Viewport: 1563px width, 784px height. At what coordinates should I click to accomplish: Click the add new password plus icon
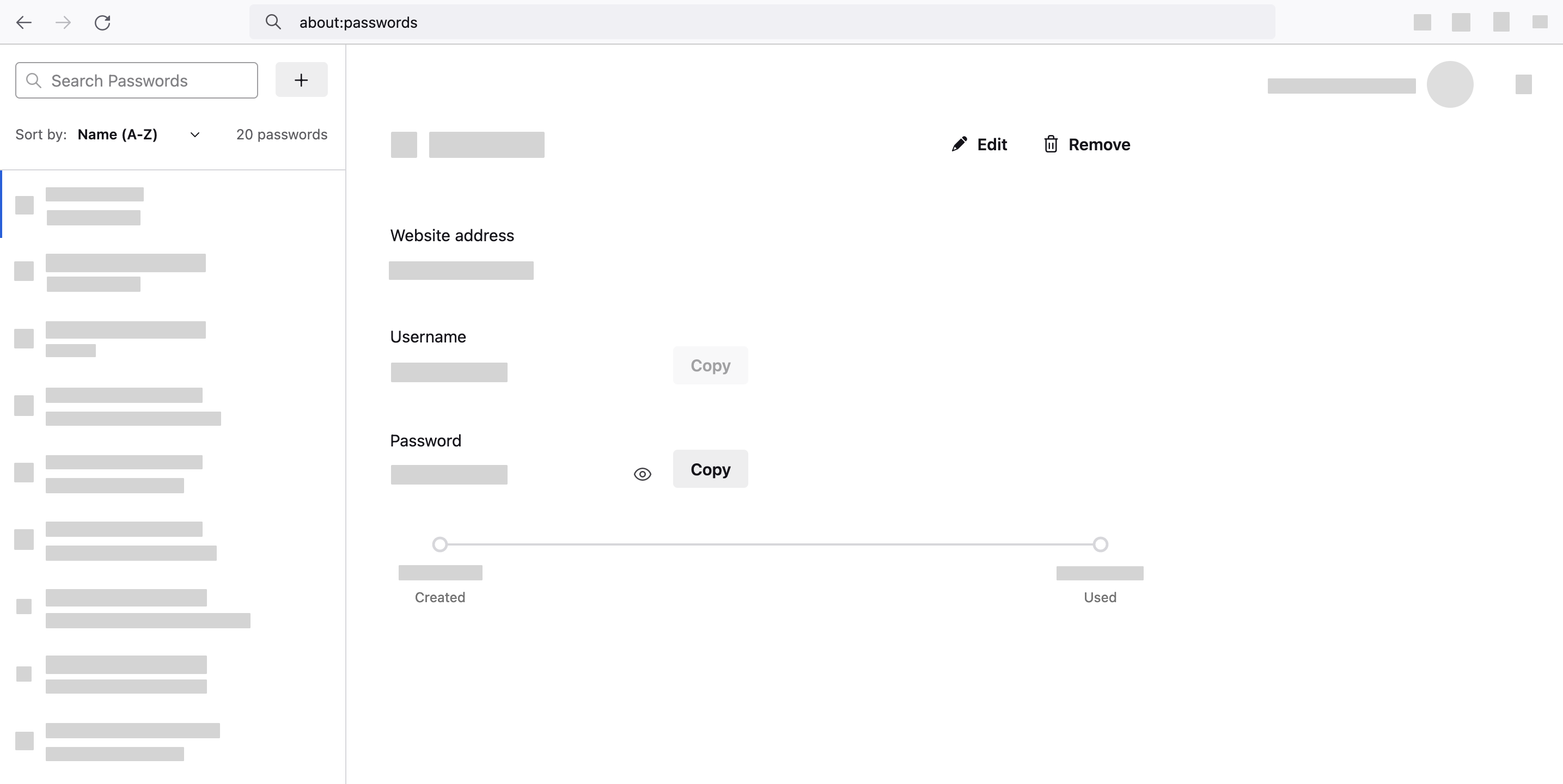coord(301,80)
